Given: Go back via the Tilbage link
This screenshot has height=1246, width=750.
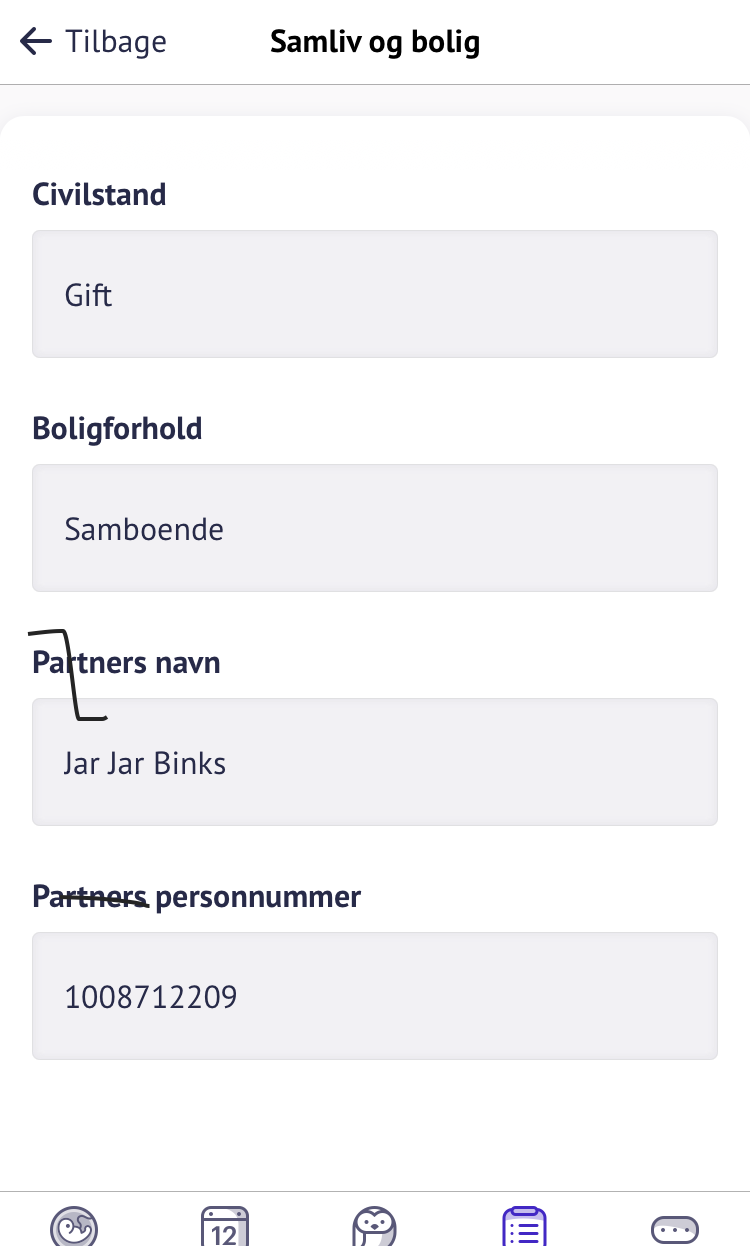Looking at the screenshot, I should click(115, 42).
